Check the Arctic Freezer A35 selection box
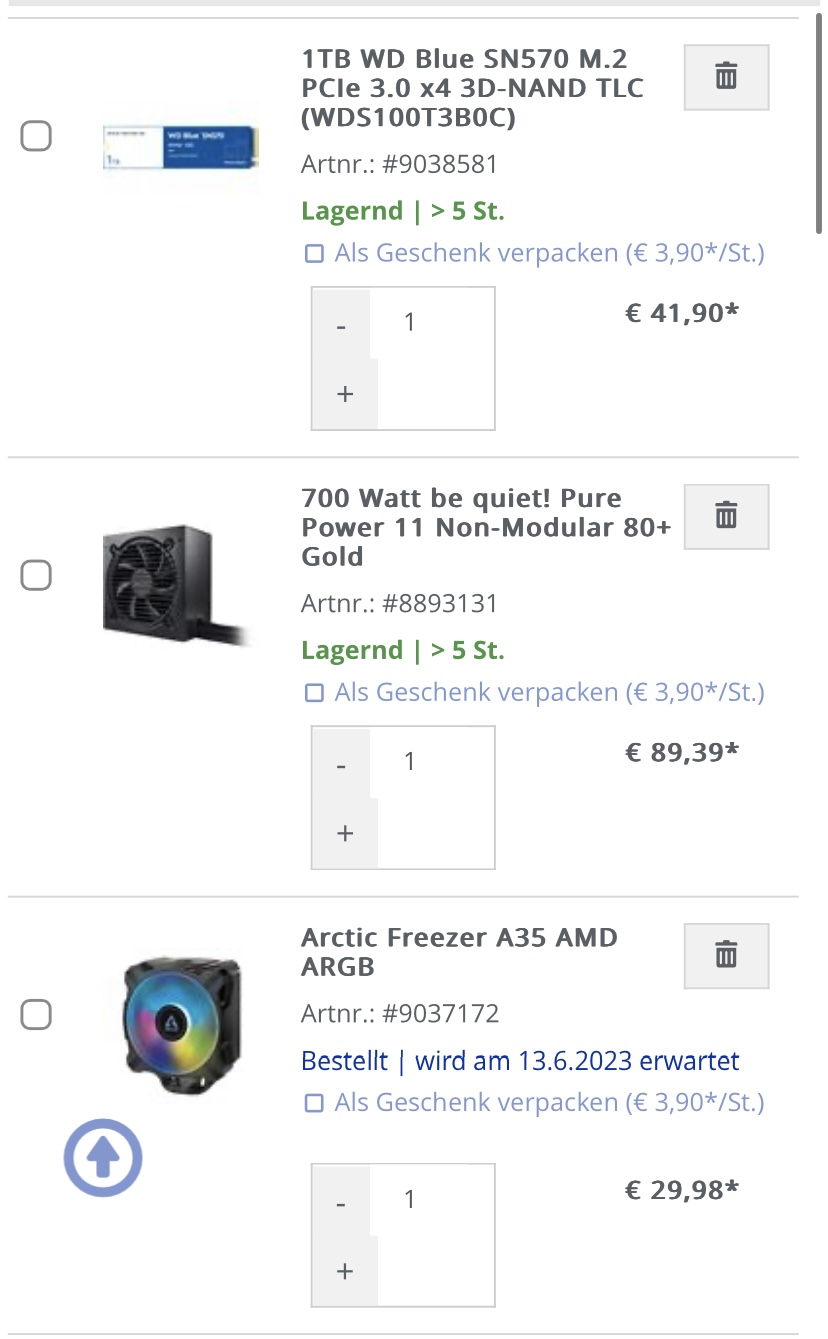Image resolution: width=828 pixels, height=1339 pixels. (37, 1015)
